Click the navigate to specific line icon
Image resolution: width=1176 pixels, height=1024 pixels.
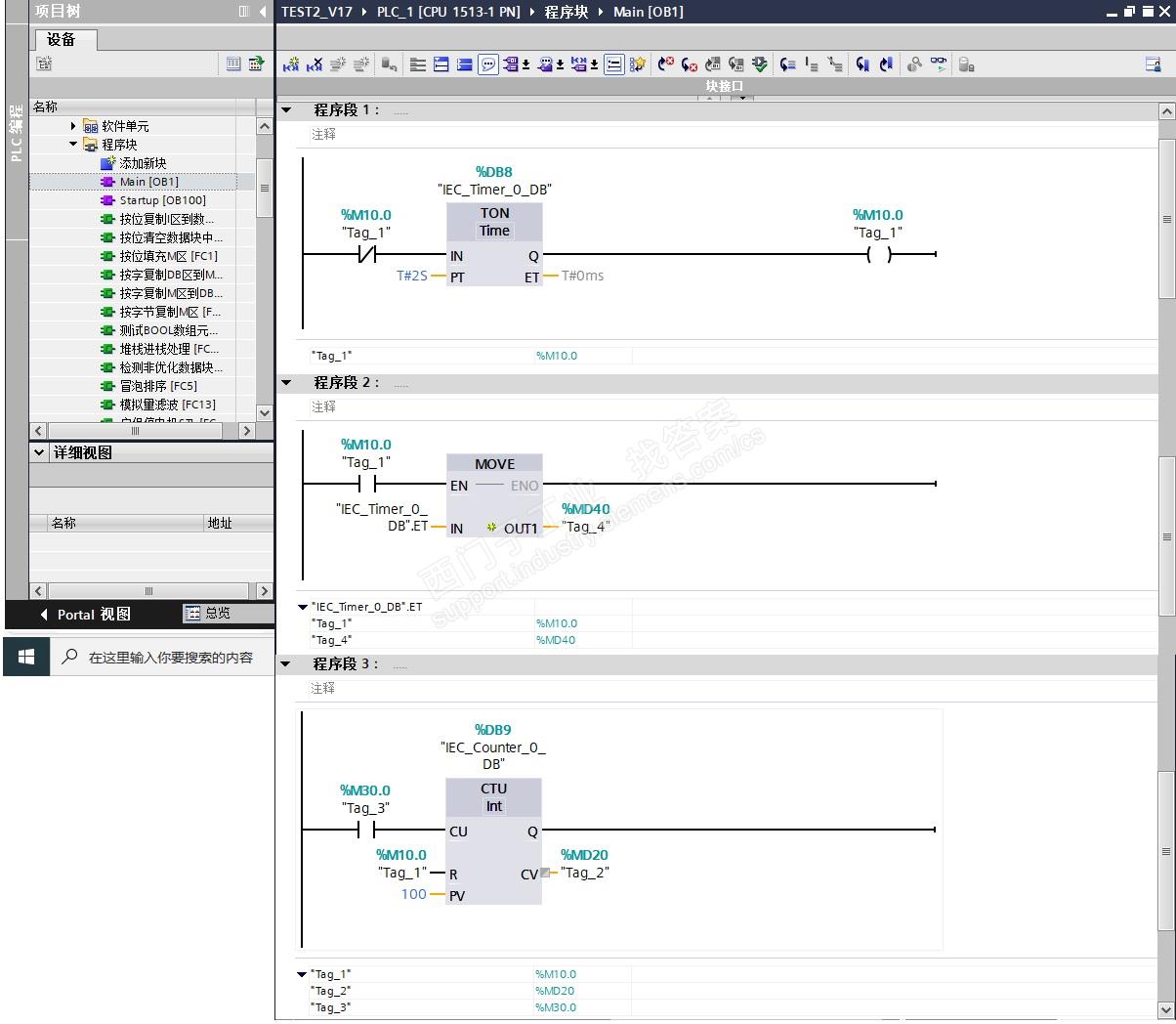click(787, 64)
